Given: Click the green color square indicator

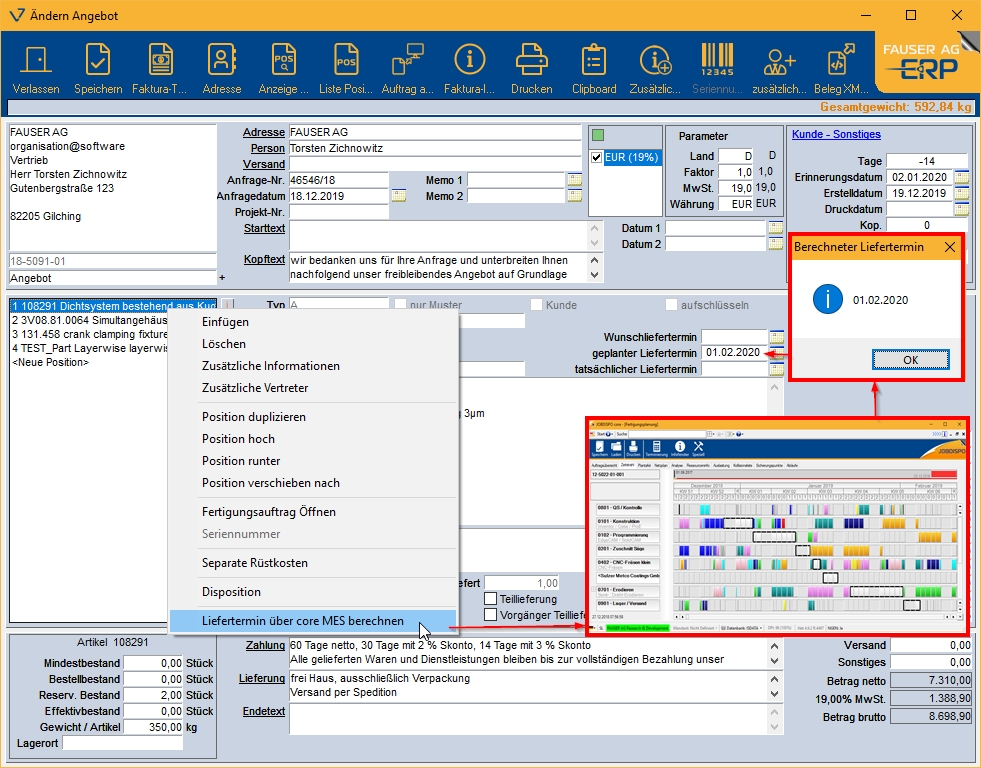Looking at the screenshot, I should point(599,135).
